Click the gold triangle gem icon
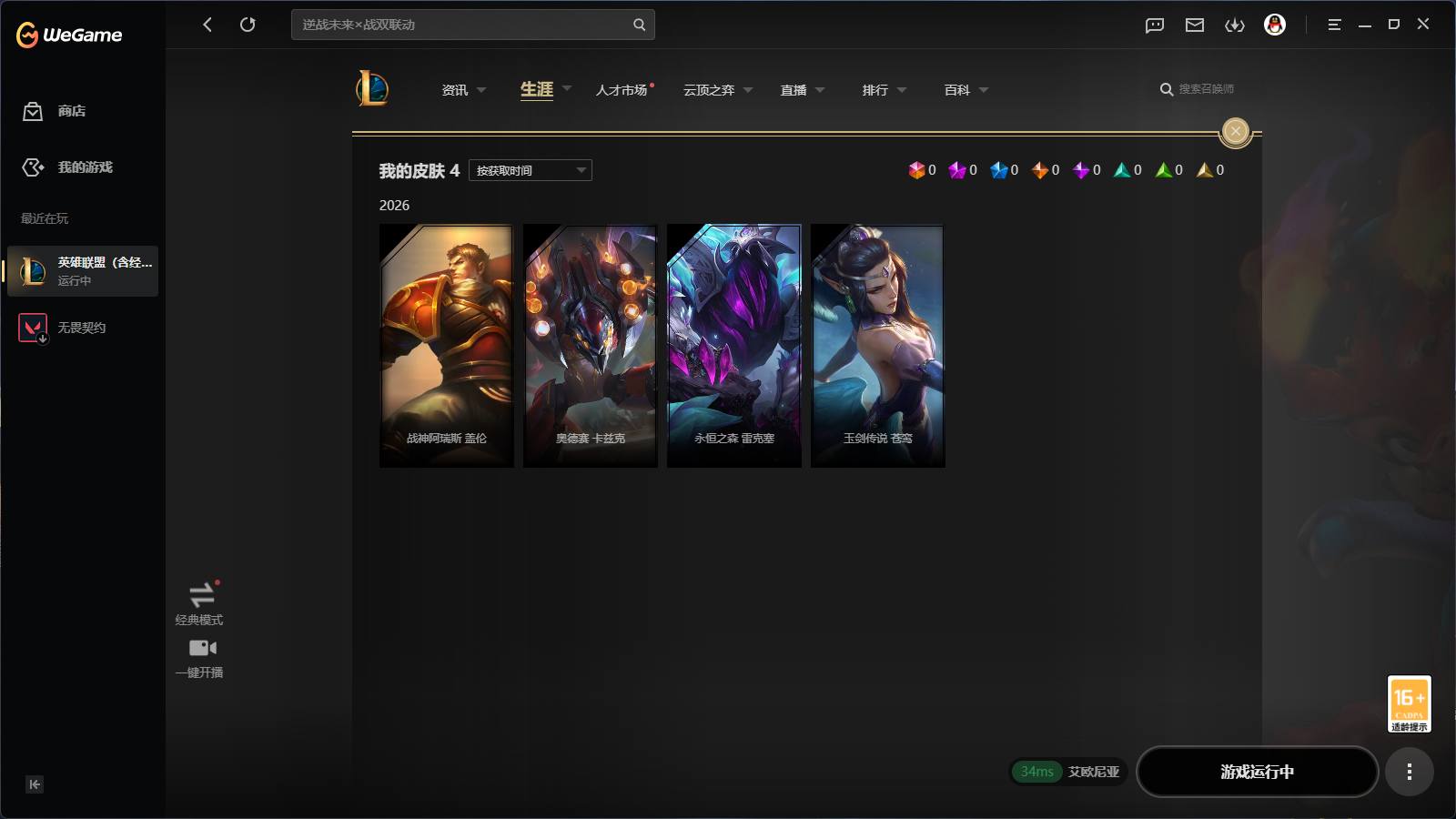Viewport: 1456px width, 819px height. tap(1205, 170)
